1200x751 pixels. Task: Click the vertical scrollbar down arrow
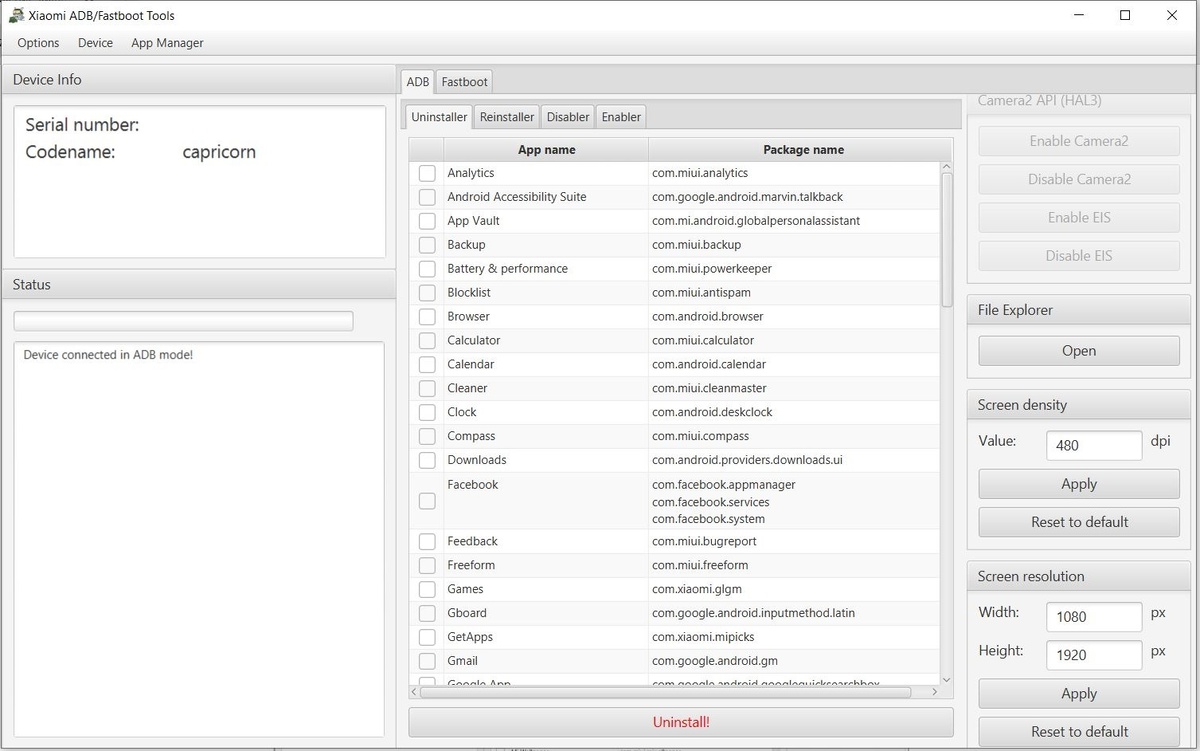947,679
